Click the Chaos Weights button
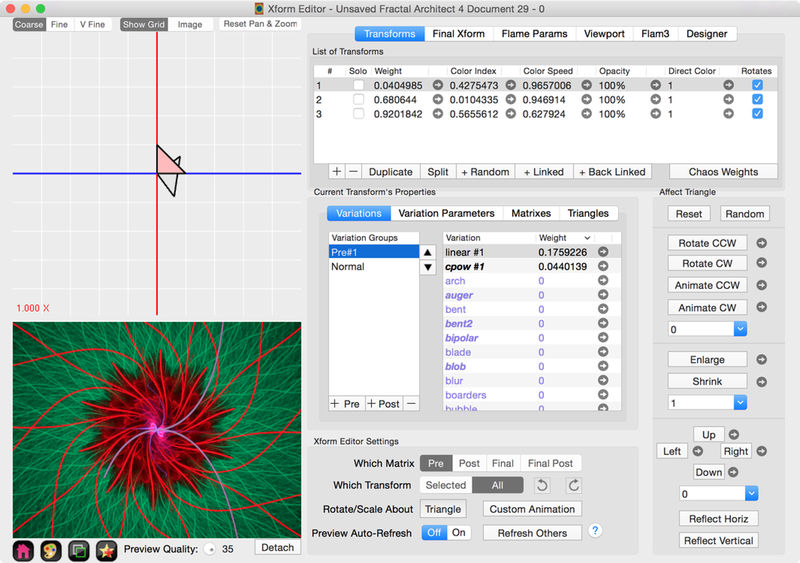Viewport: 800px width, 563px height. 723,172
